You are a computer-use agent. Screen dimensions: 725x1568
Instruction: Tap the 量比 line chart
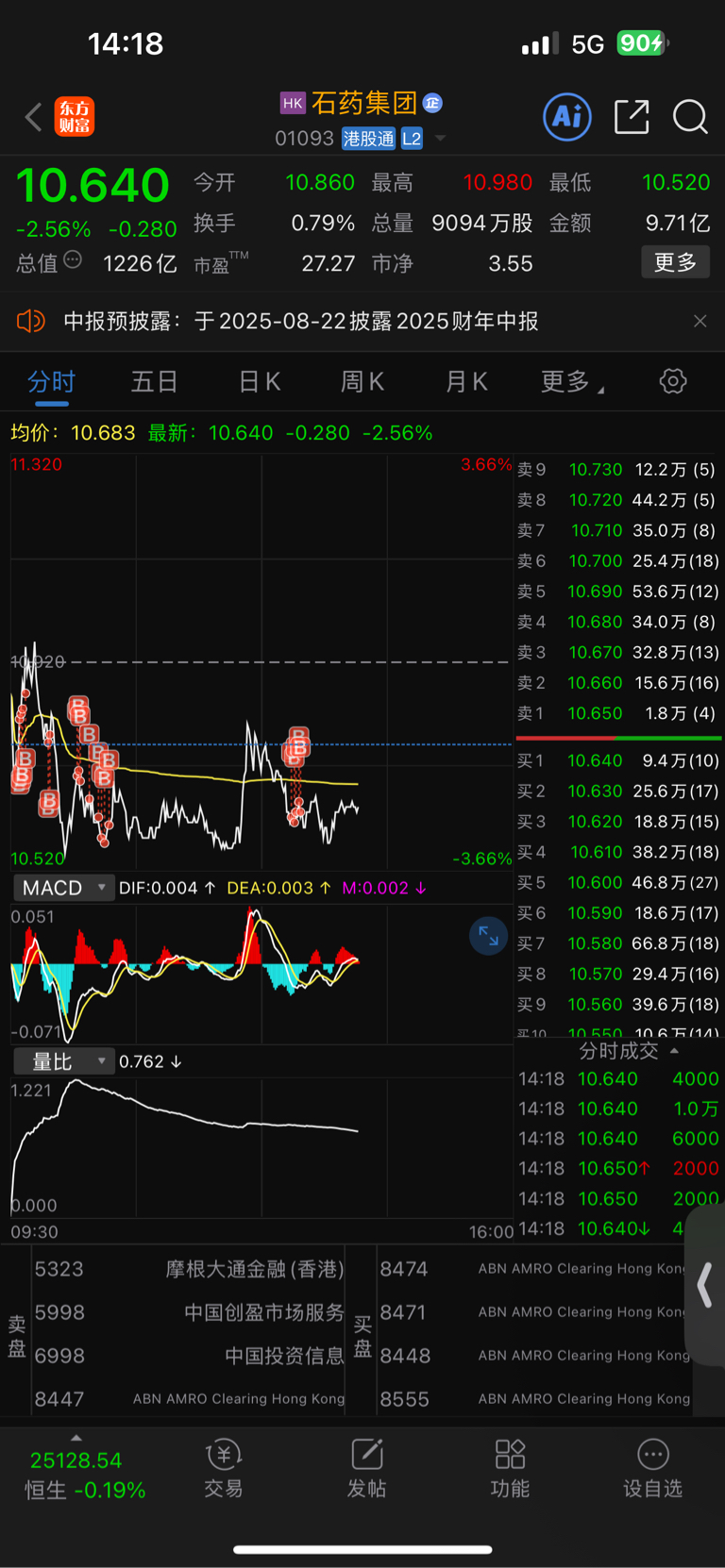click(261, 1146)
